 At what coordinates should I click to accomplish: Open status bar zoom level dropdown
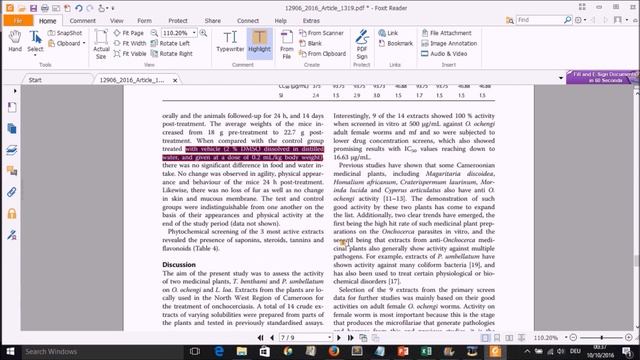point(566,338)
